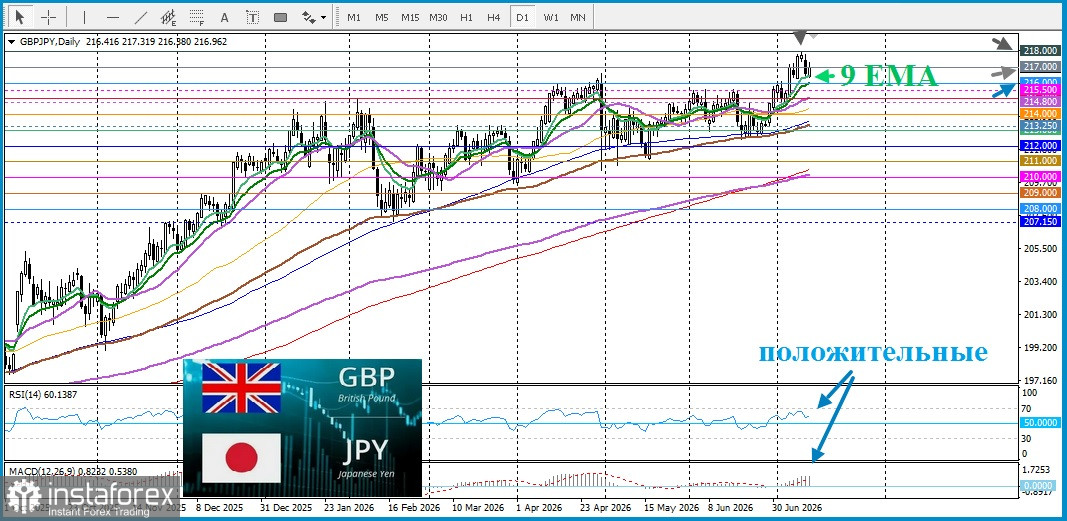
Task: Click the 30 Jun 2026 date label
Action: click(796, 508)
